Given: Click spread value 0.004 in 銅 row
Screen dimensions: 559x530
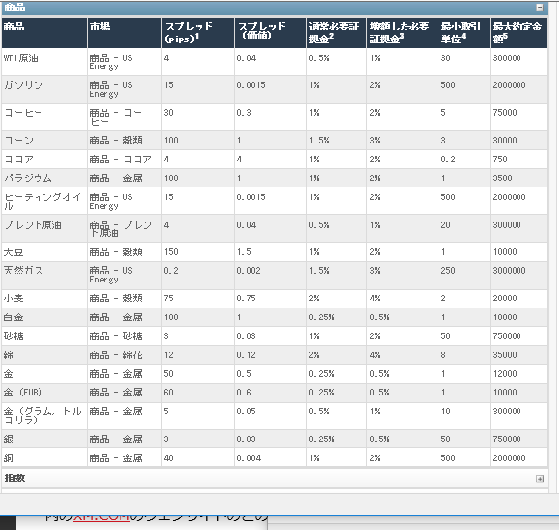Looking at the screenshot, I should pos(248,458).
